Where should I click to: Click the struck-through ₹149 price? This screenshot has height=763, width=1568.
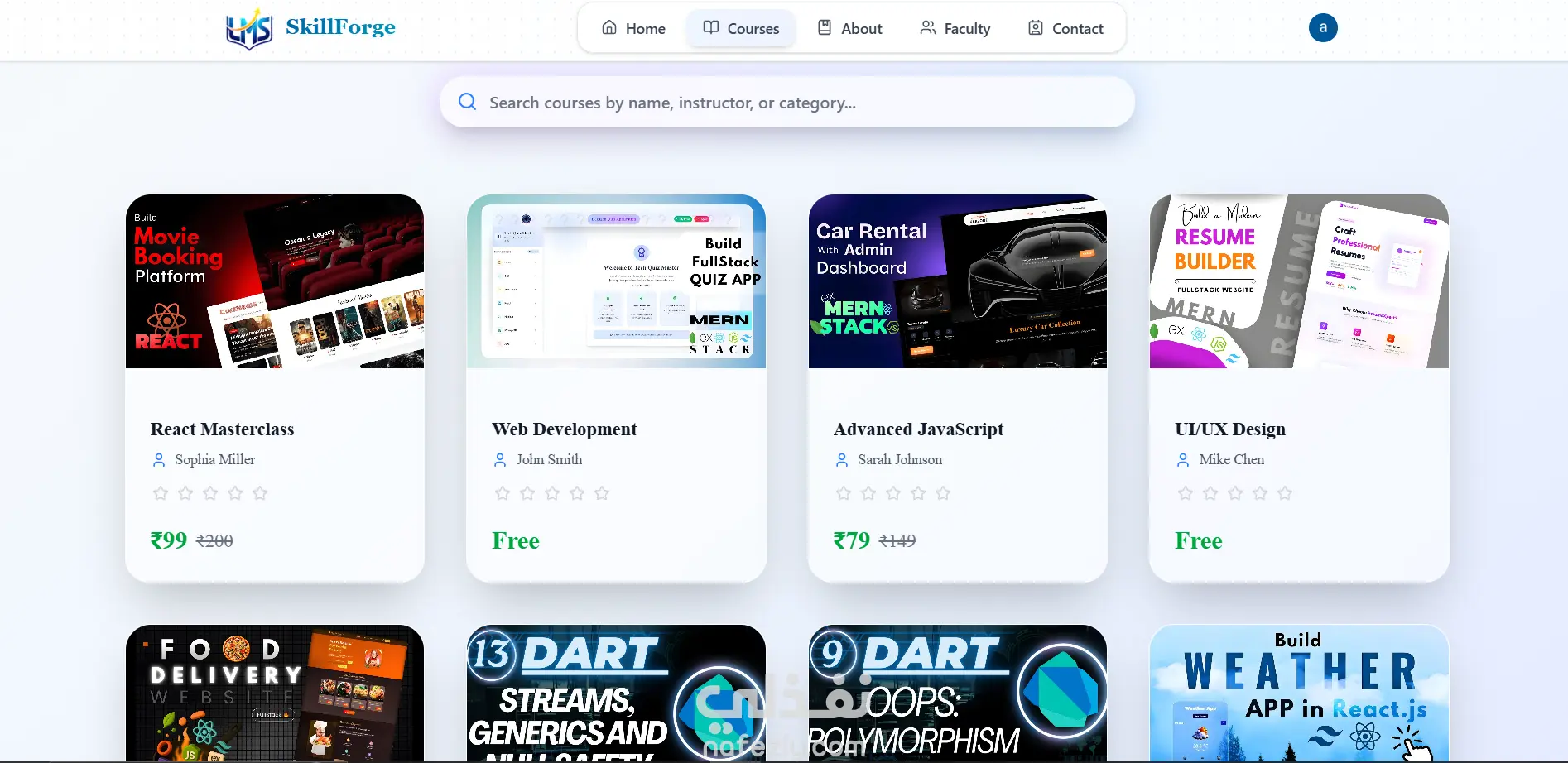pyautogui.click(x=897, y=541)
